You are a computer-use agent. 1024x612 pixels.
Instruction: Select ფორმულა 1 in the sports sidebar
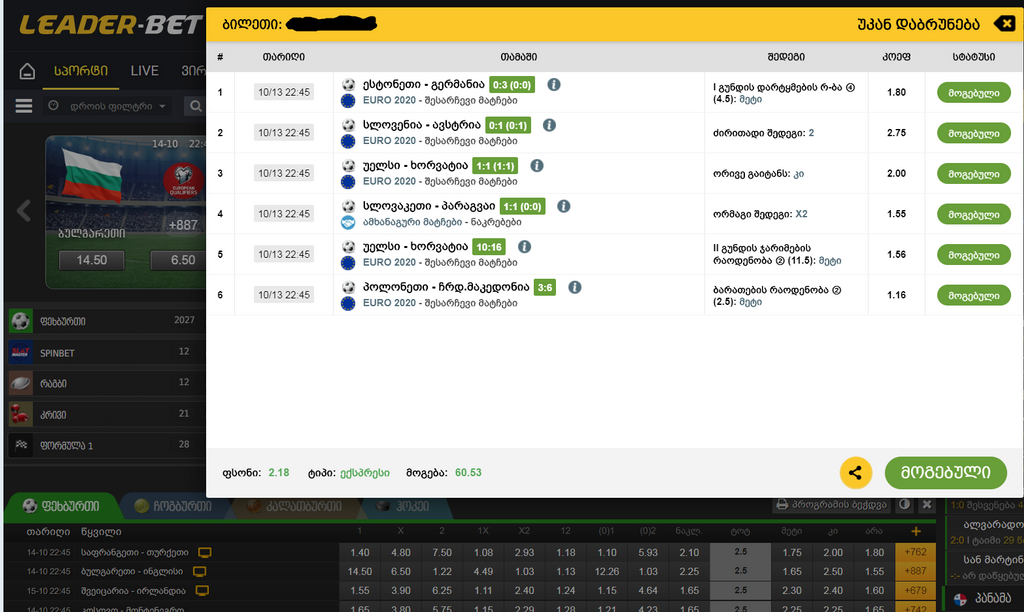point(104,445)
